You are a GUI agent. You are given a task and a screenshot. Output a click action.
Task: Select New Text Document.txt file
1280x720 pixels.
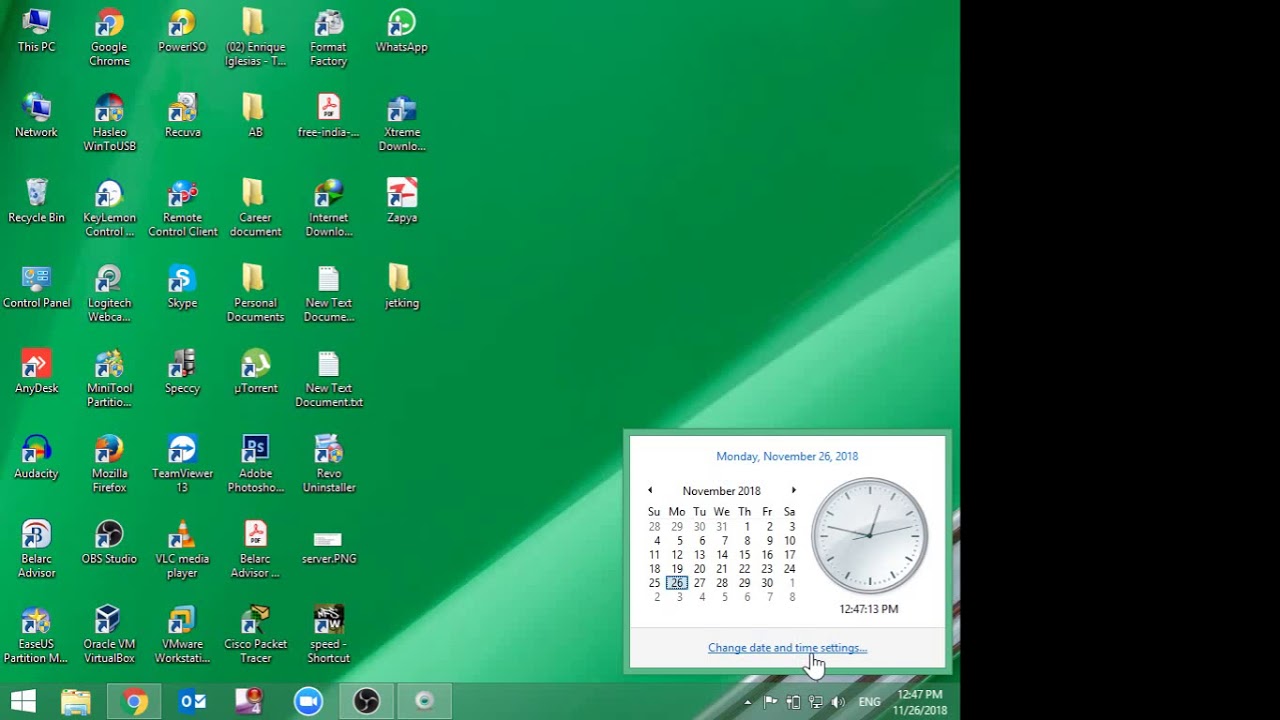[x=328, y=379]
